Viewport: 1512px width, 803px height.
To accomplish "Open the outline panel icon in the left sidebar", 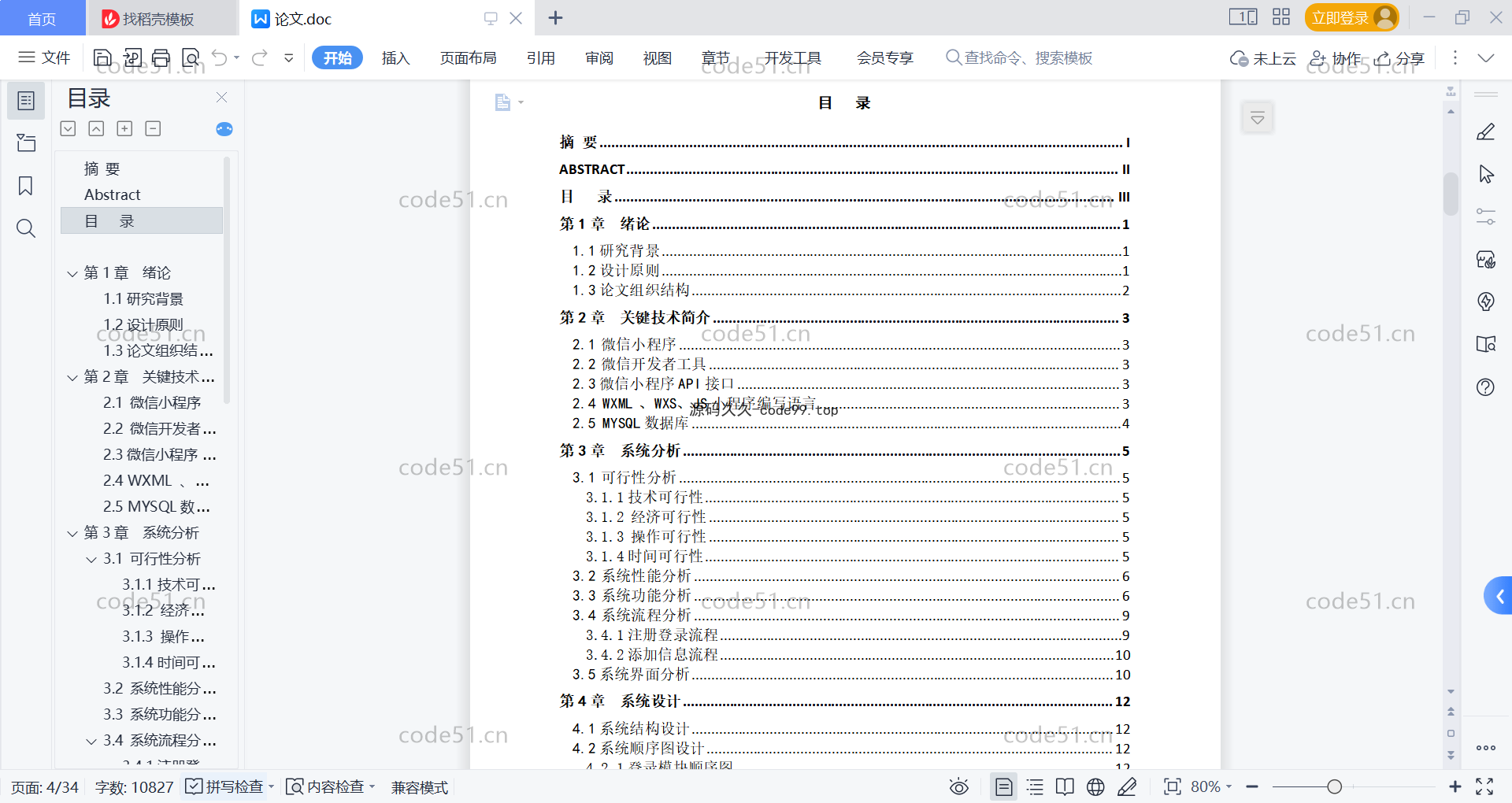I will click(x=26, y=101).
